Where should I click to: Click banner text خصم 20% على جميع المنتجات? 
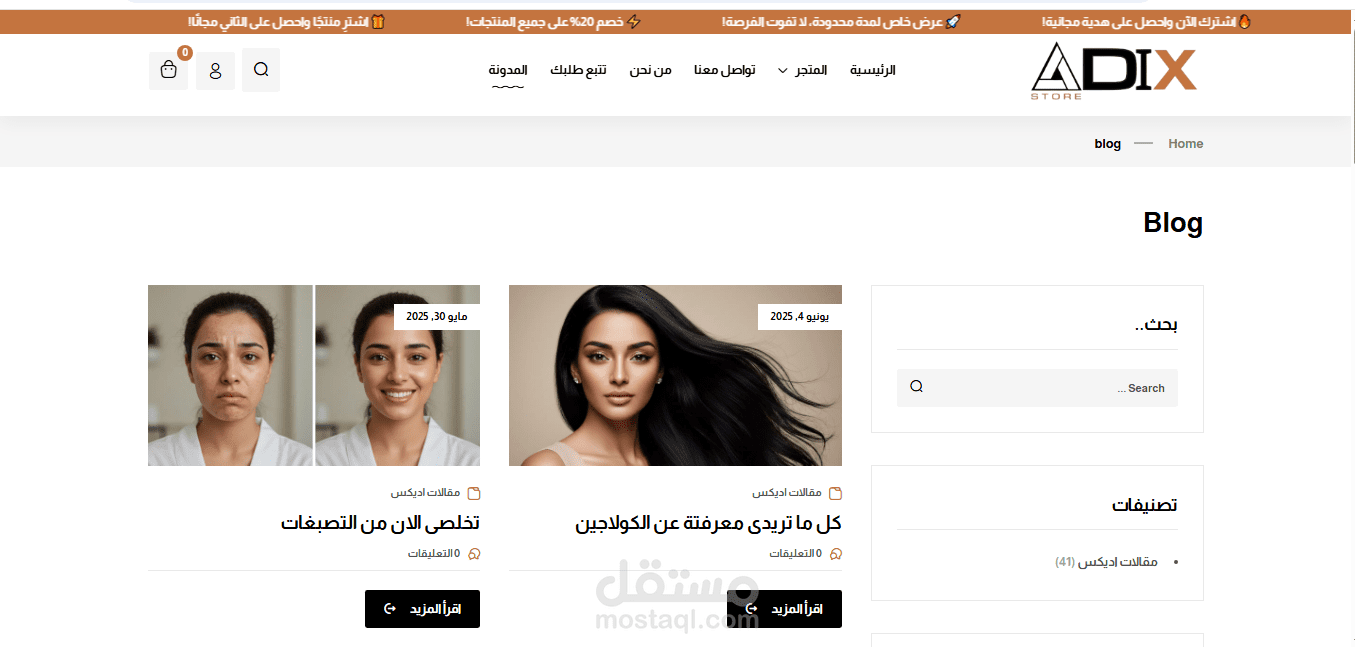pos(553,21)
